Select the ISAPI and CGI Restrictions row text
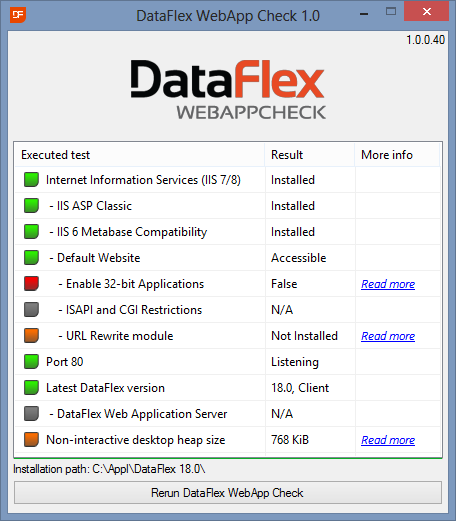The width and height of the screenshot is (456, 521). click(x=130, y=310)
